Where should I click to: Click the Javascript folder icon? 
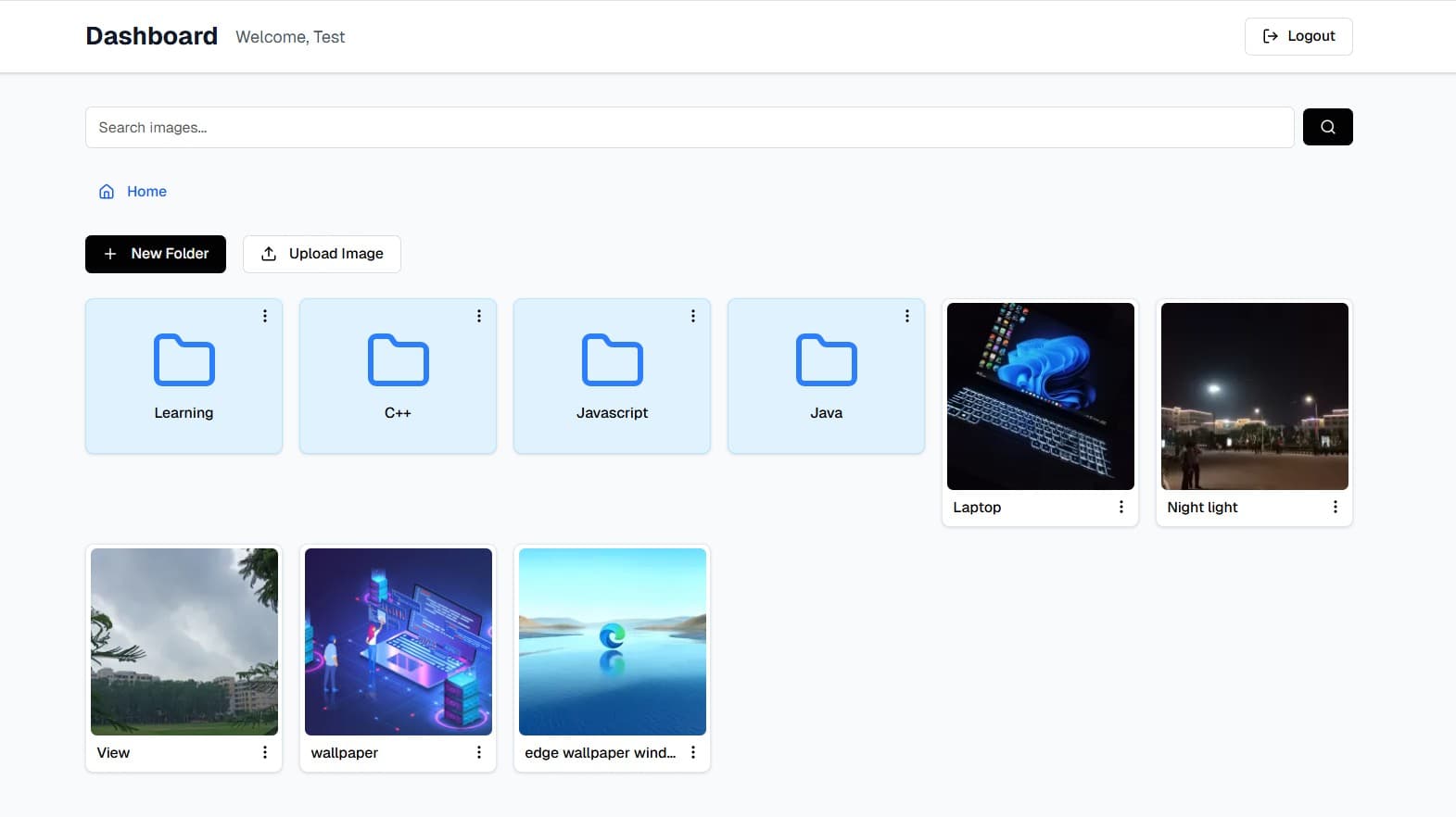tap(612, 359)
